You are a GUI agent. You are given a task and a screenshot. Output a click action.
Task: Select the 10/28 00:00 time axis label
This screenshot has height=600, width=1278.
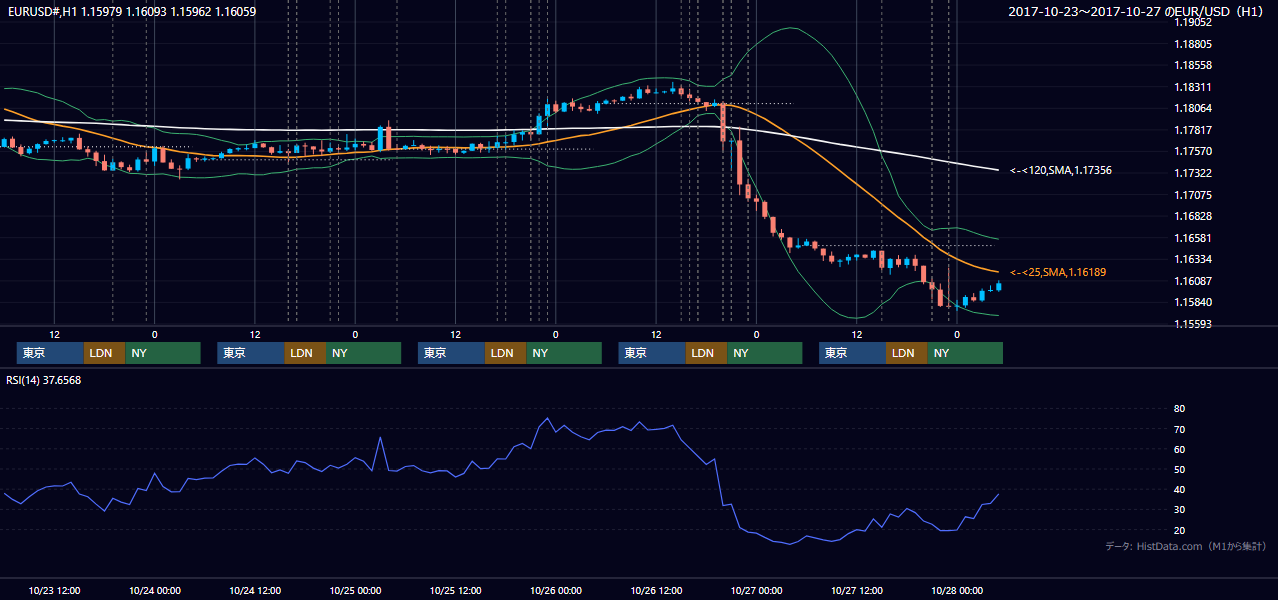pos(957,590)
